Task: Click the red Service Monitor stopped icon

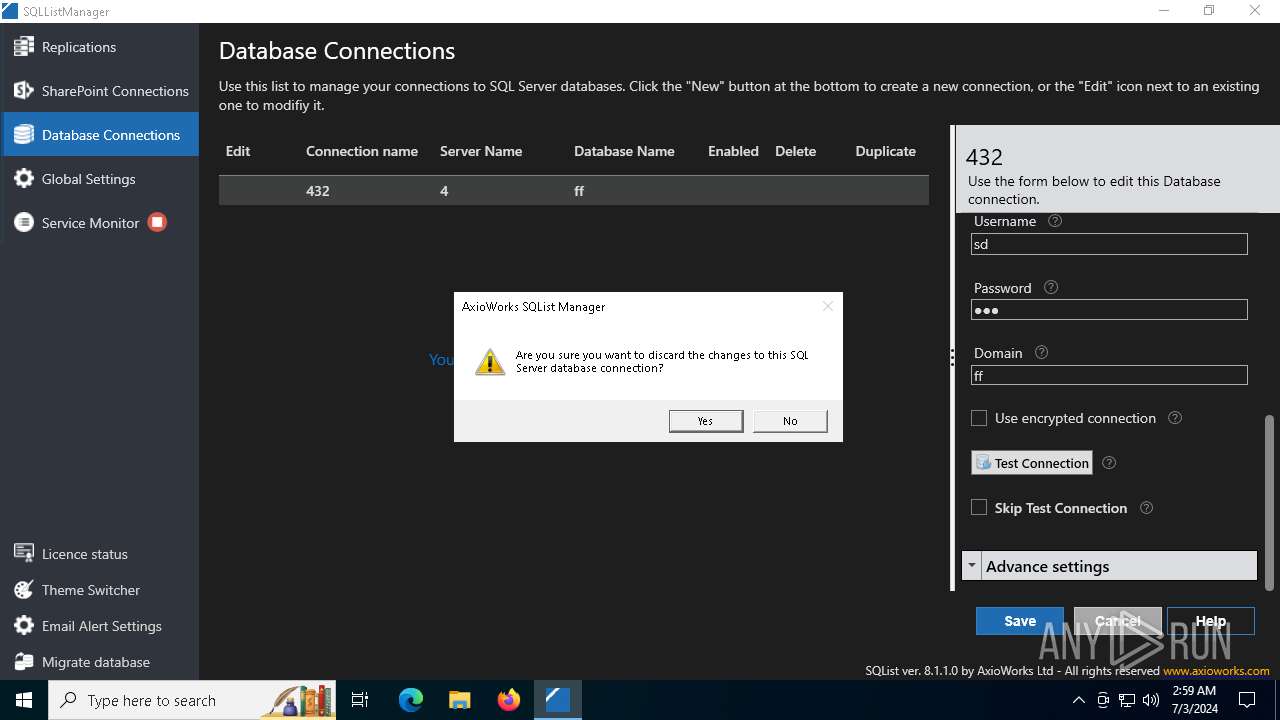Action: pos(157,222)
